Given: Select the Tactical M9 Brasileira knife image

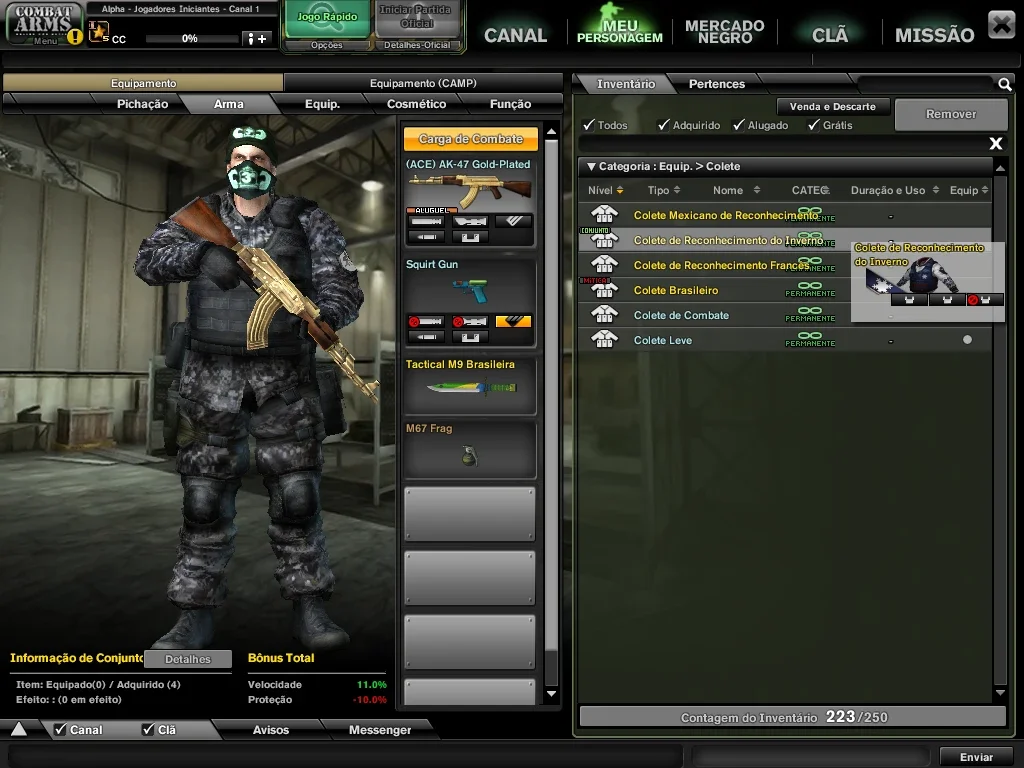Looking at the screenshot, I should [472, 387].
